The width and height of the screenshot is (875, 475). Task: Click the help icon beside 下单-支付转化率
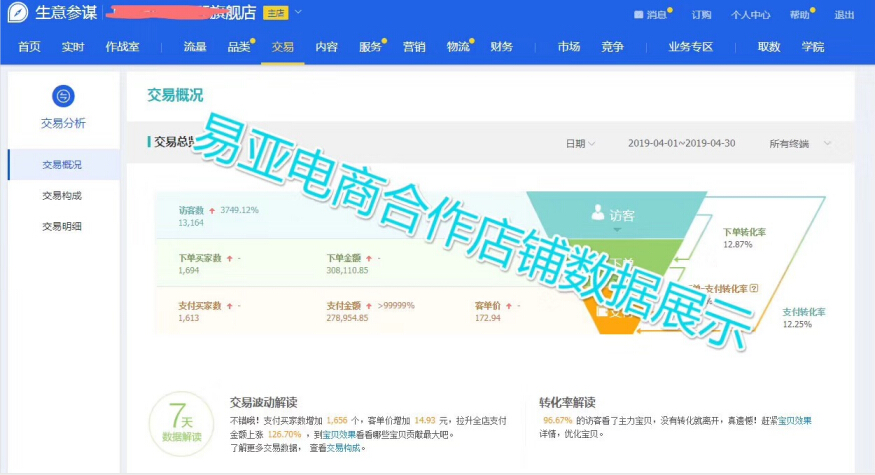(x=754, y=289)
